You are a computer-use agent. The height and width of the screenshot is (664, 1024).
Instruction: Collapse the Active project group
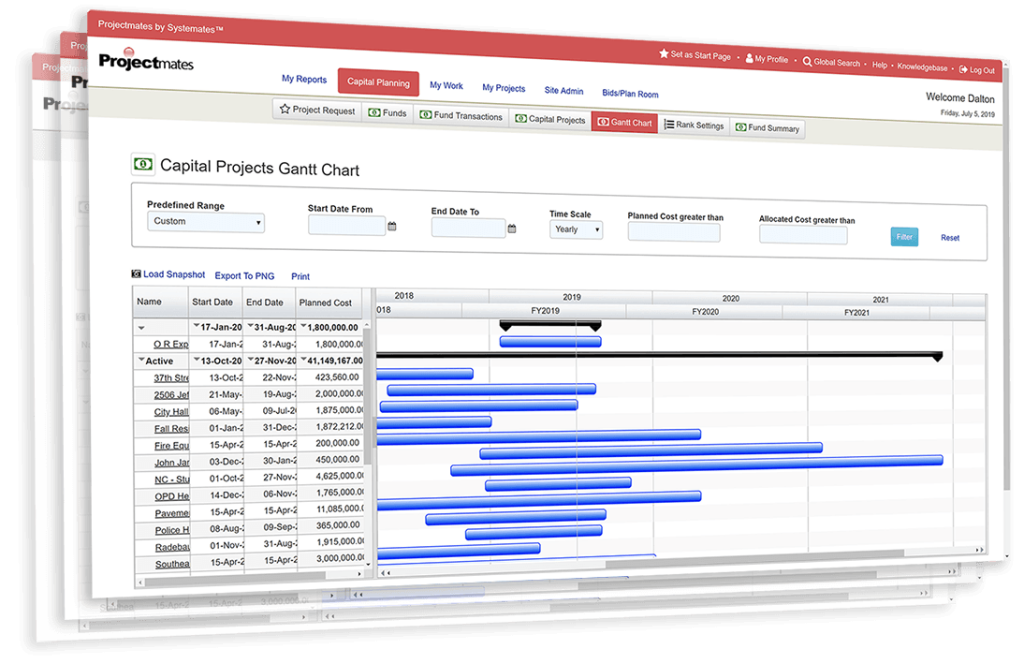141,360
